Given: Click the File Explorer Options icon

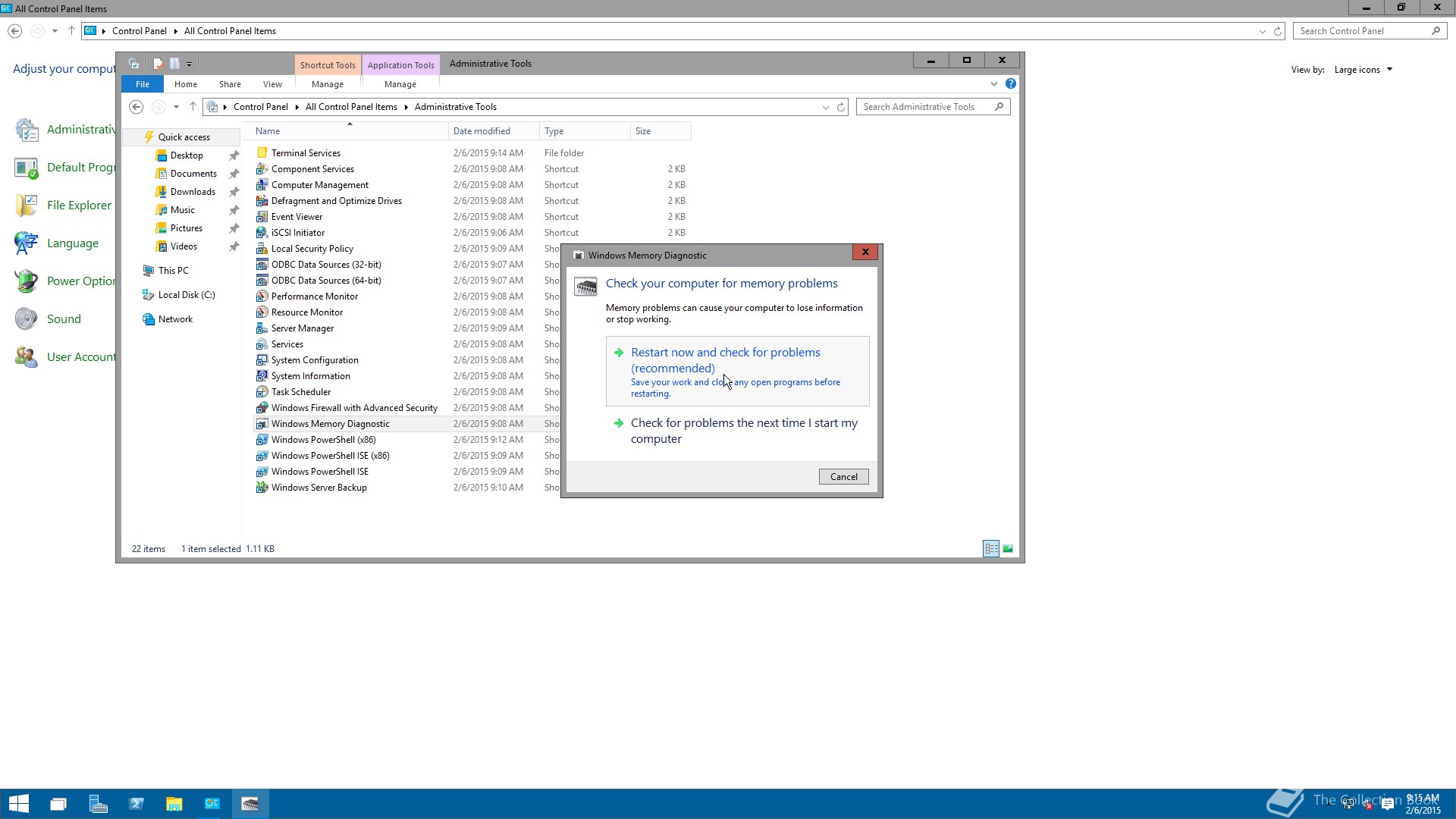Looking at the screenshot, I should pos(26,205).
